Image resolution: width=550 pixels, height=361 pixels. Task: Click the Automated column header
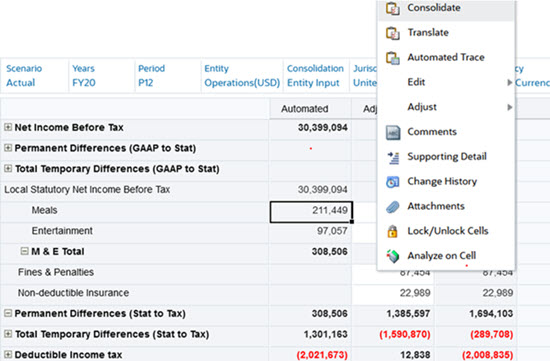coord(310,109)
